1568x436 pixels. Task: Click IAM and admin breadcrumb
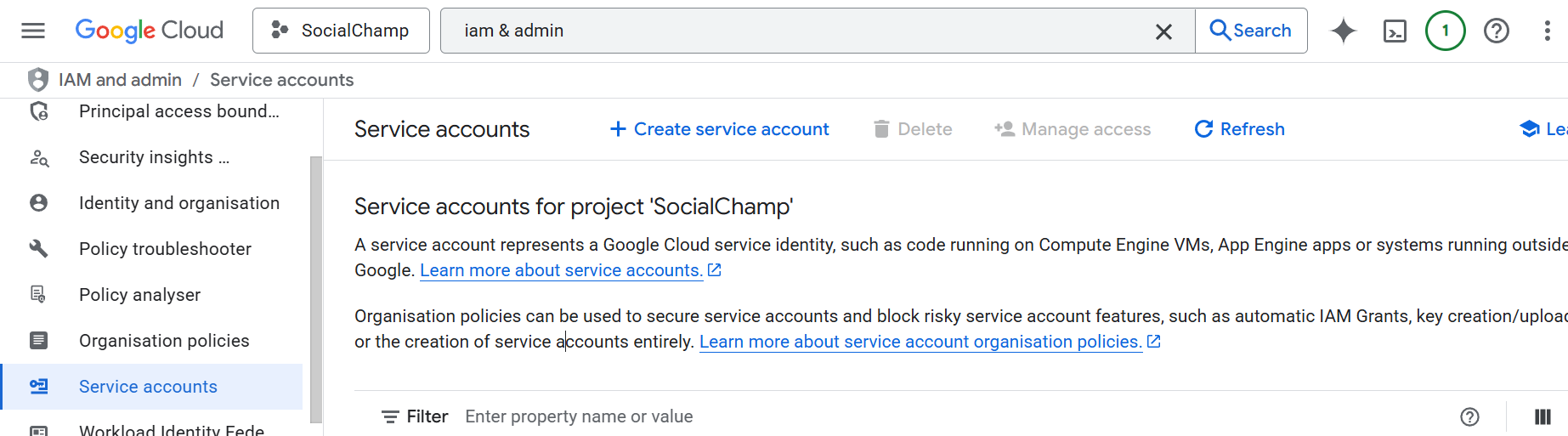[x=120, y=80]
